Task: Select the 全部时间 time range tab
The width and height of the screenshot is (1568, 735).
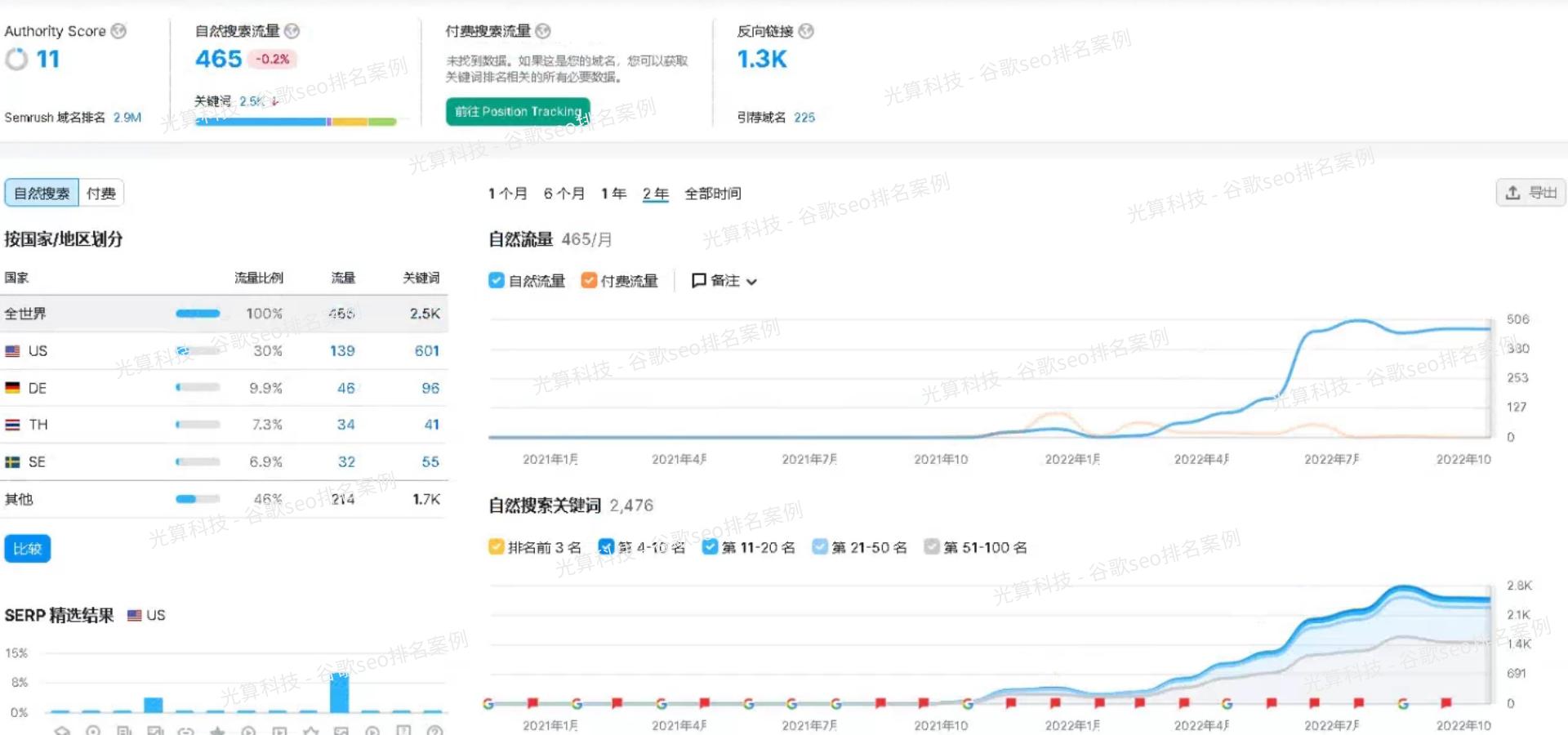Action: (x=712, y=194)
